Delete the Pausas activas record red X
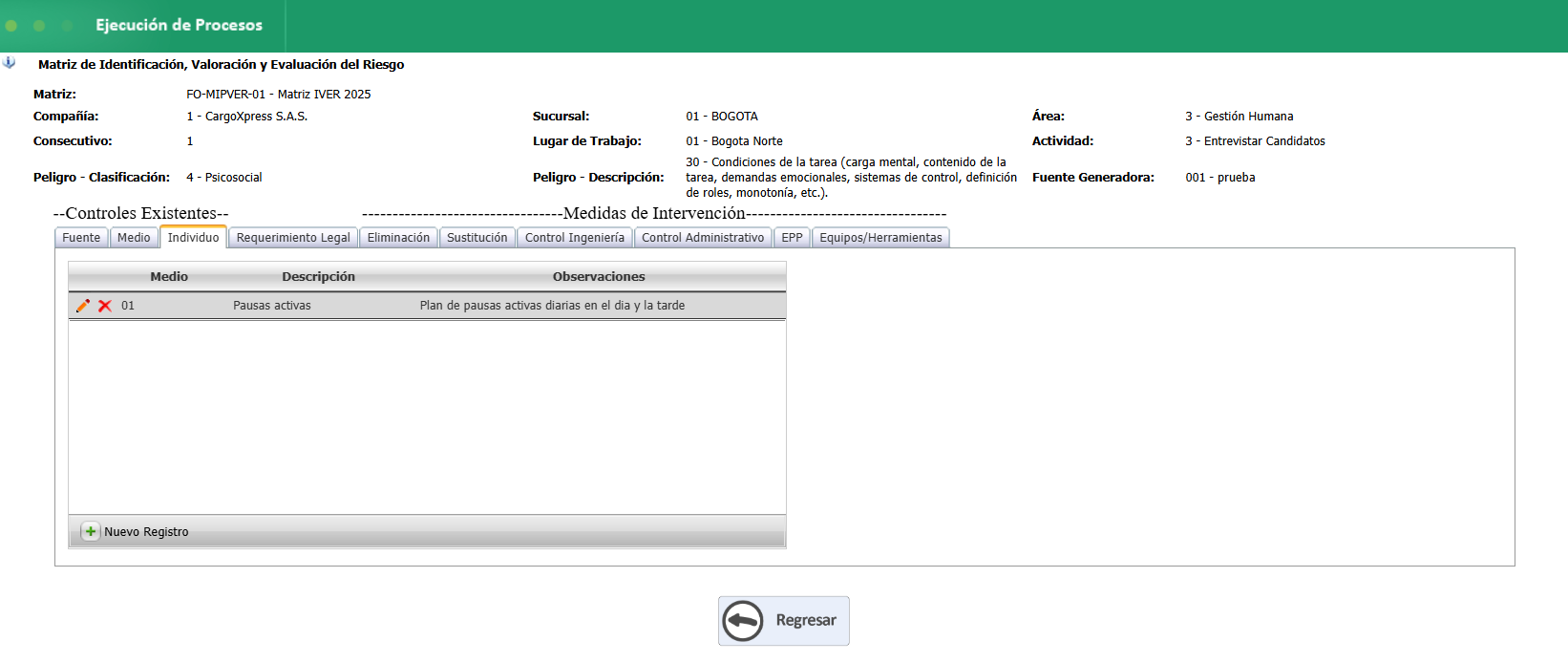This screenshot has height=663, width=1568. click(105, 306)
